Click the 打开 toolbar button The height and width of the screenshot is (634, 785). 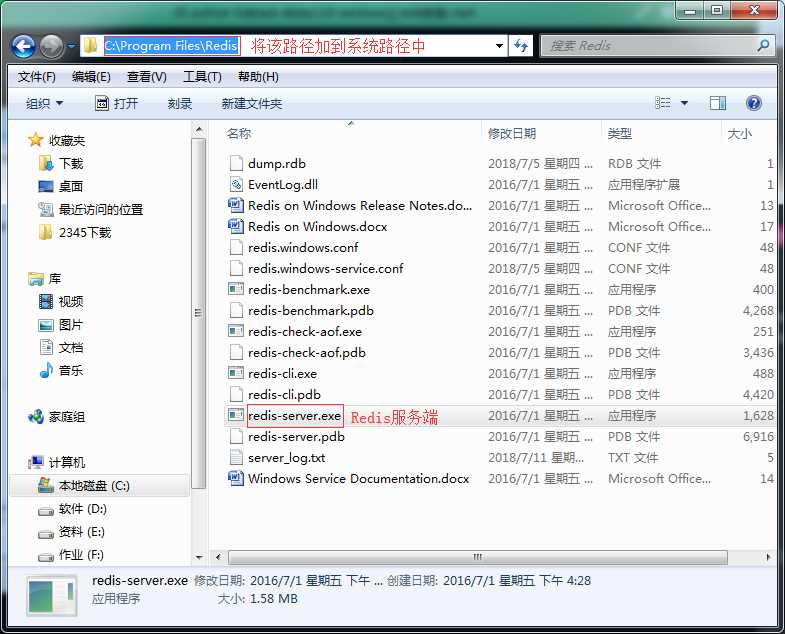116,104
